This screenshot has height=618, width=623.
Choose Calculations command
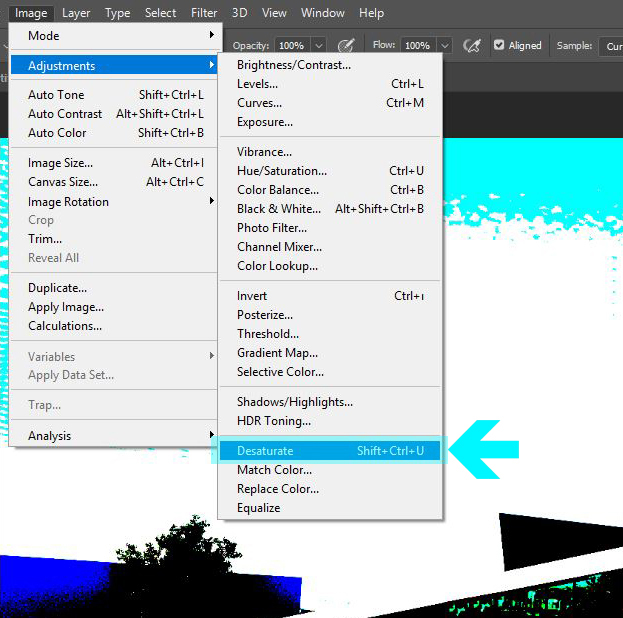[x=114, y=326]
